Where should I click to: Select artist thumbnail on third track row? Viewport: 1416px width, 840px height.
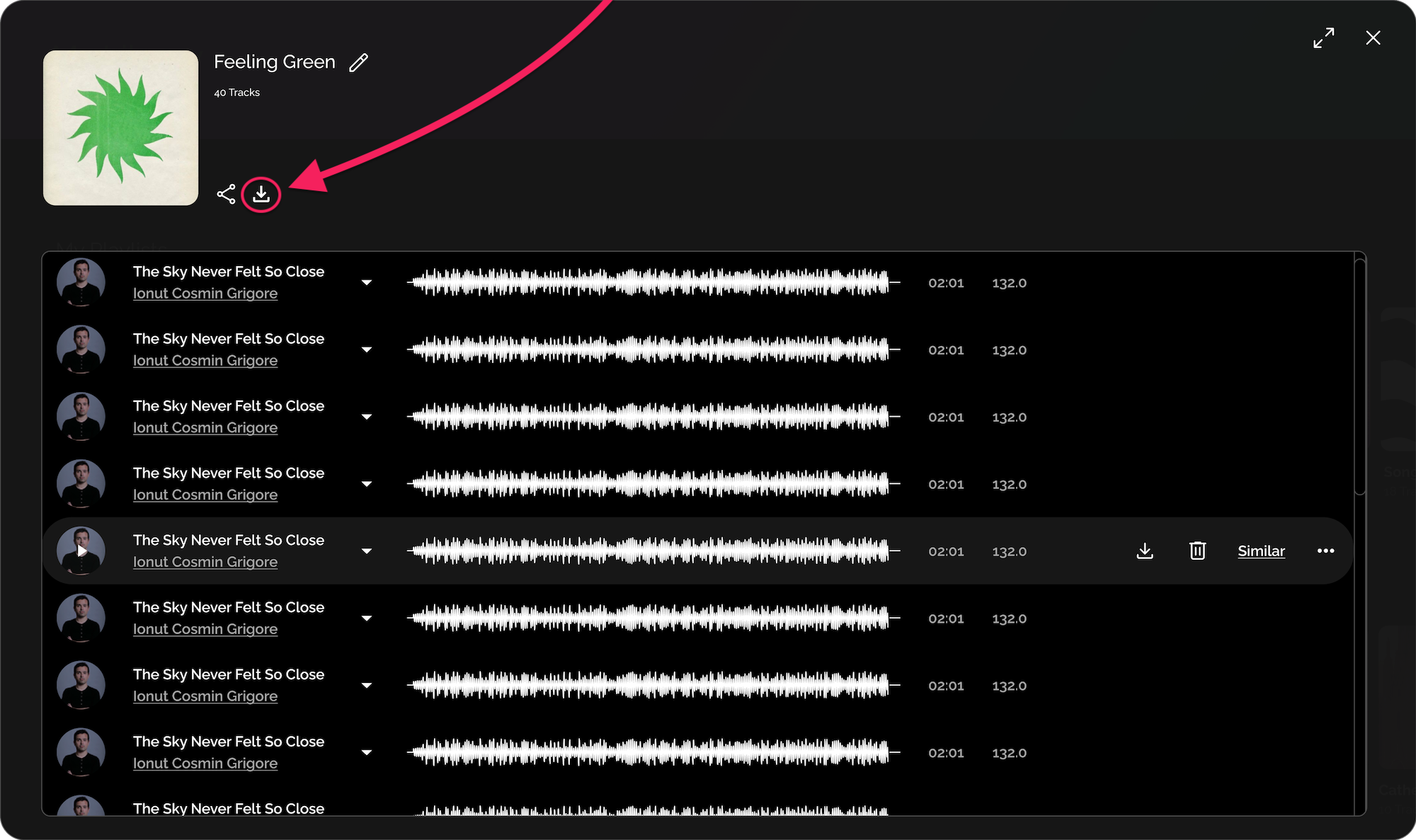[80, 416]
